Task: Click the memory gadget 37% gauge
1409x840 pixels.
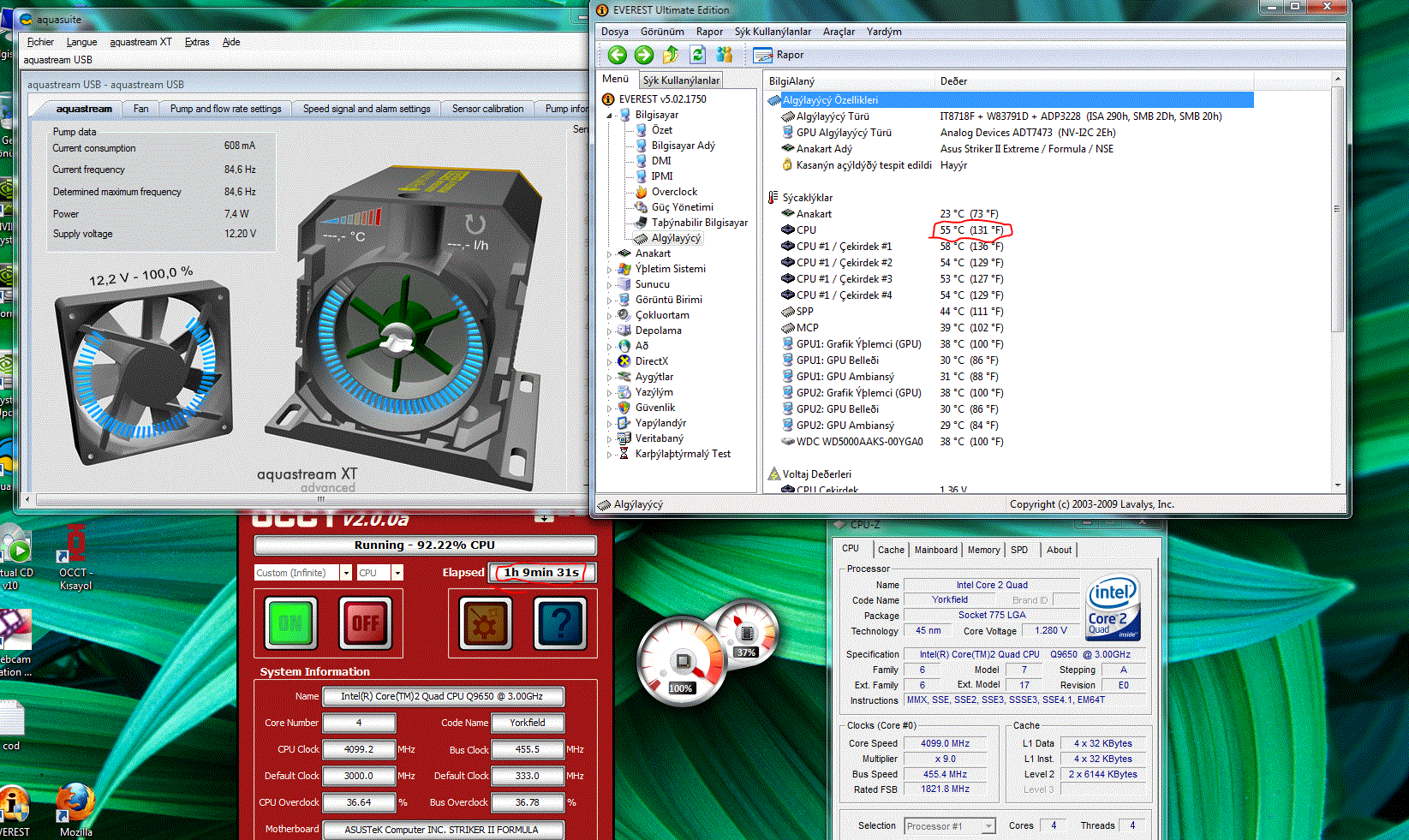Action: coord(747,632)
